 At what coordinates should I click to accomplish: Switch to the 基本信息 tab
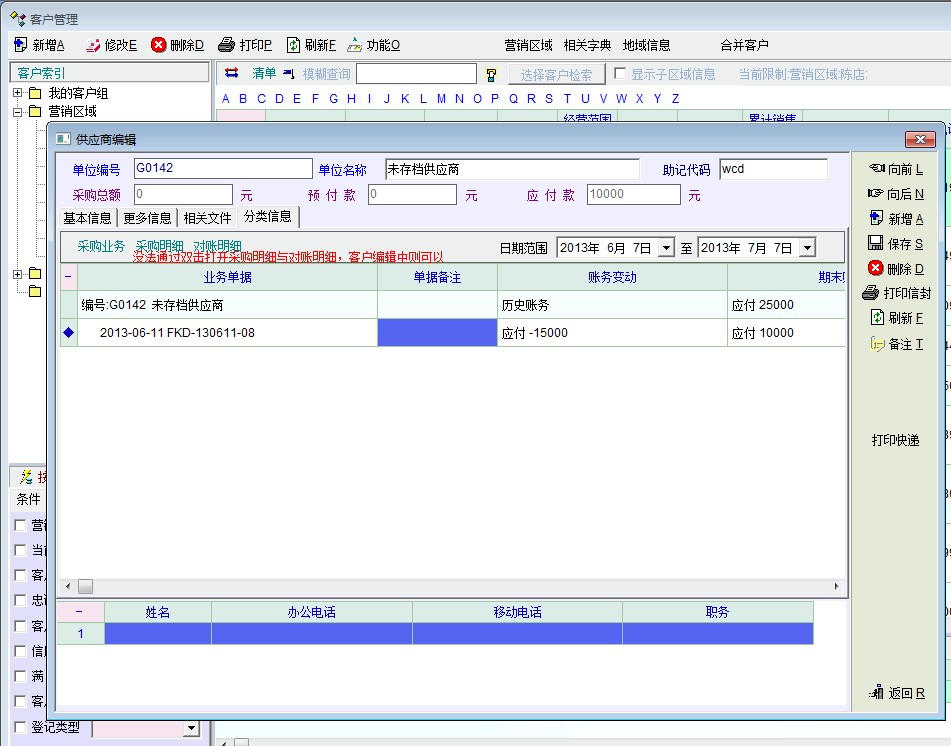point(88,218)
